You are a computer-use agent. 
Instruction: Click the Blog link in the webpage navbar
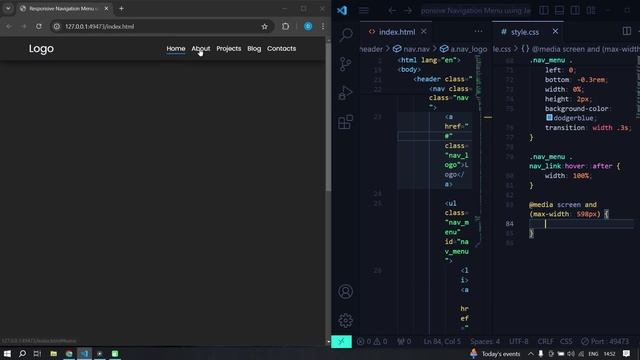point(254,49)
